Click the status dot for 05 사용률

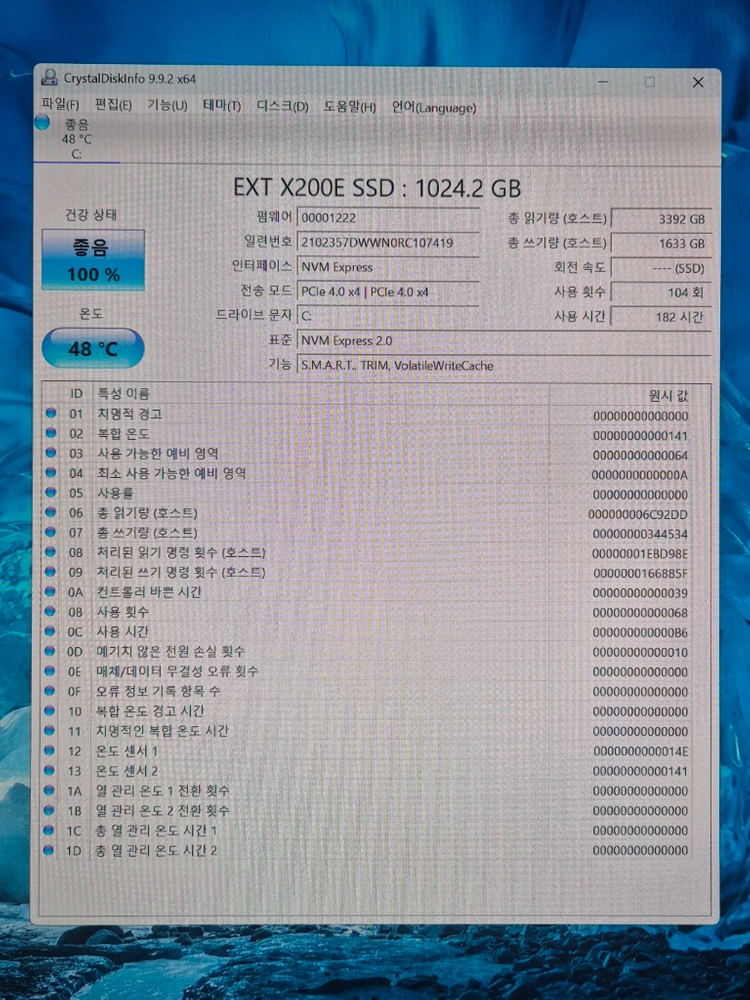pos(50,492)
